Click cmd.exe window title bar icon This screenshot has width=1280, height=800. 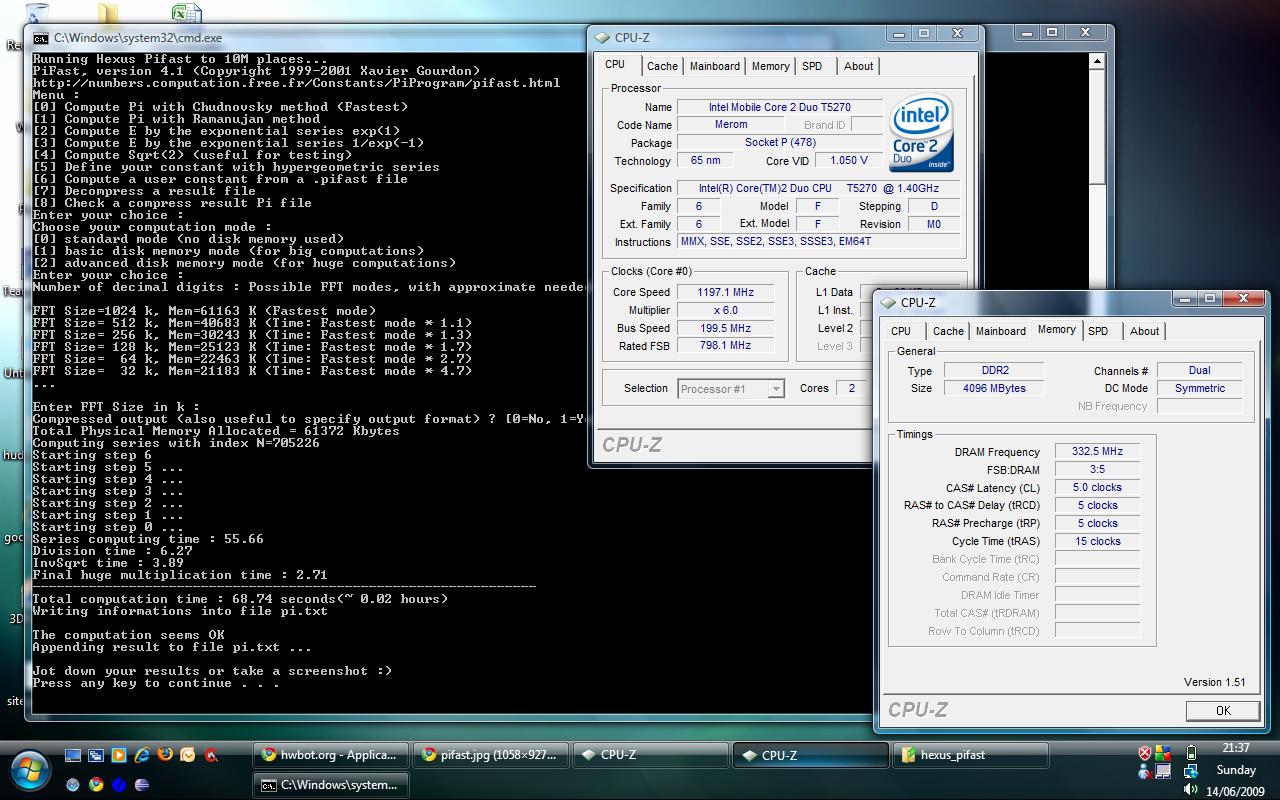coord(41,38)
